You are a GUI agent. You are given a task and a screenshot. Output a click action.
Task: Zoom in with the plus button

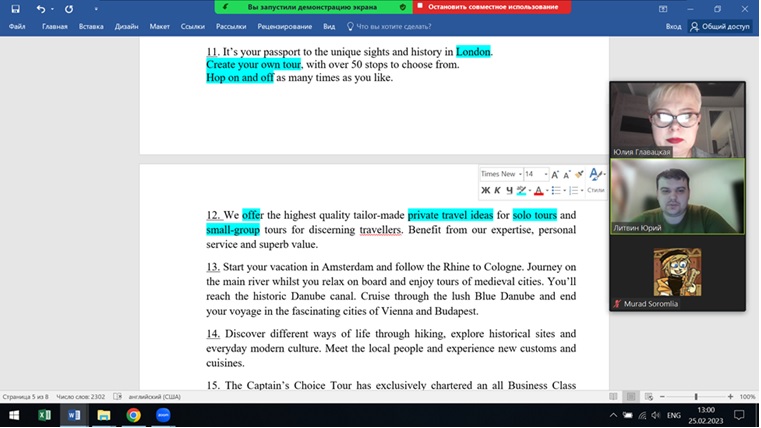(x=730, y=396)
